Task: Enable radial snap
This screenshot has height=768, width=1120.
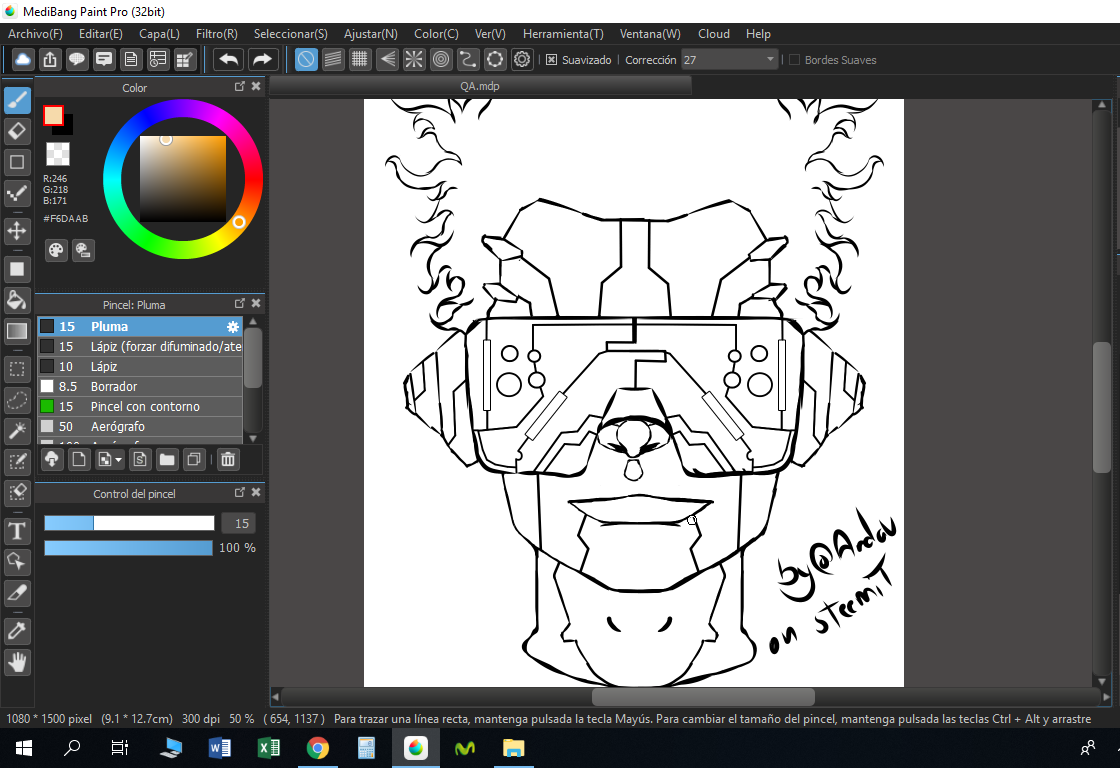Action: pyautogui.click(x=414, y=59)
